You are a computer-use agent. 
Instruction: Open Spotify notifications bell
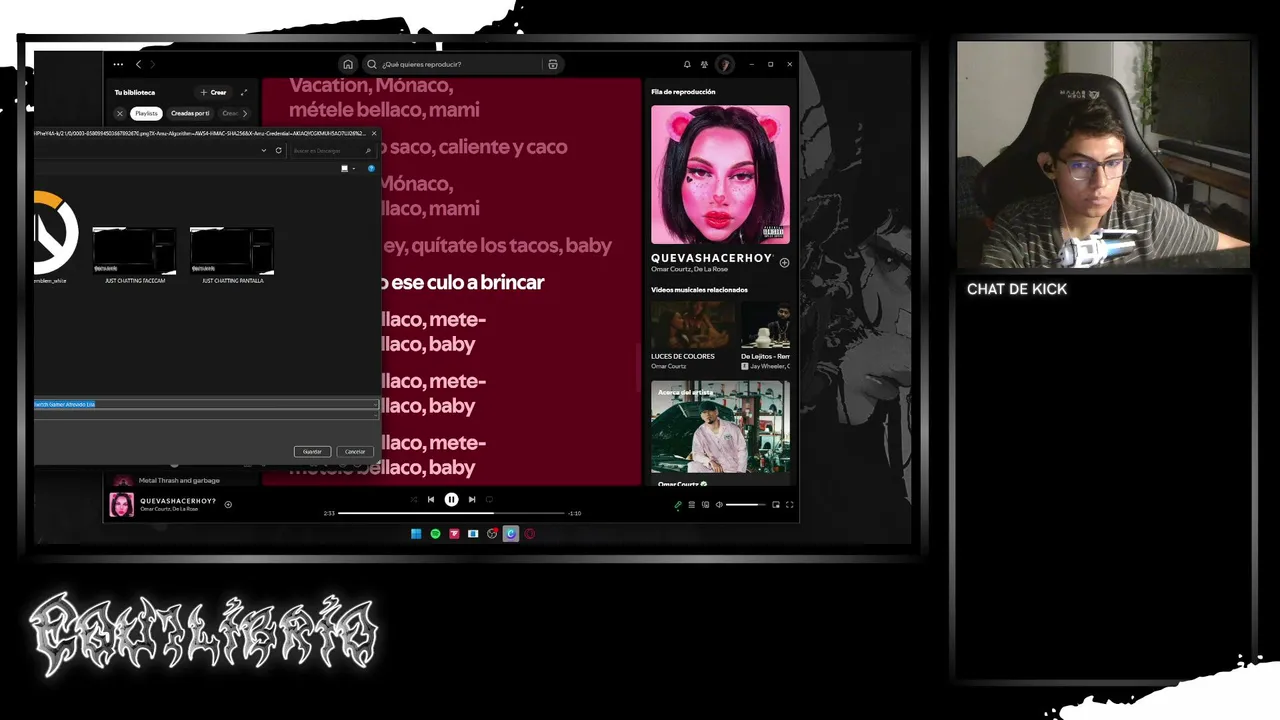tap(687, 64)
